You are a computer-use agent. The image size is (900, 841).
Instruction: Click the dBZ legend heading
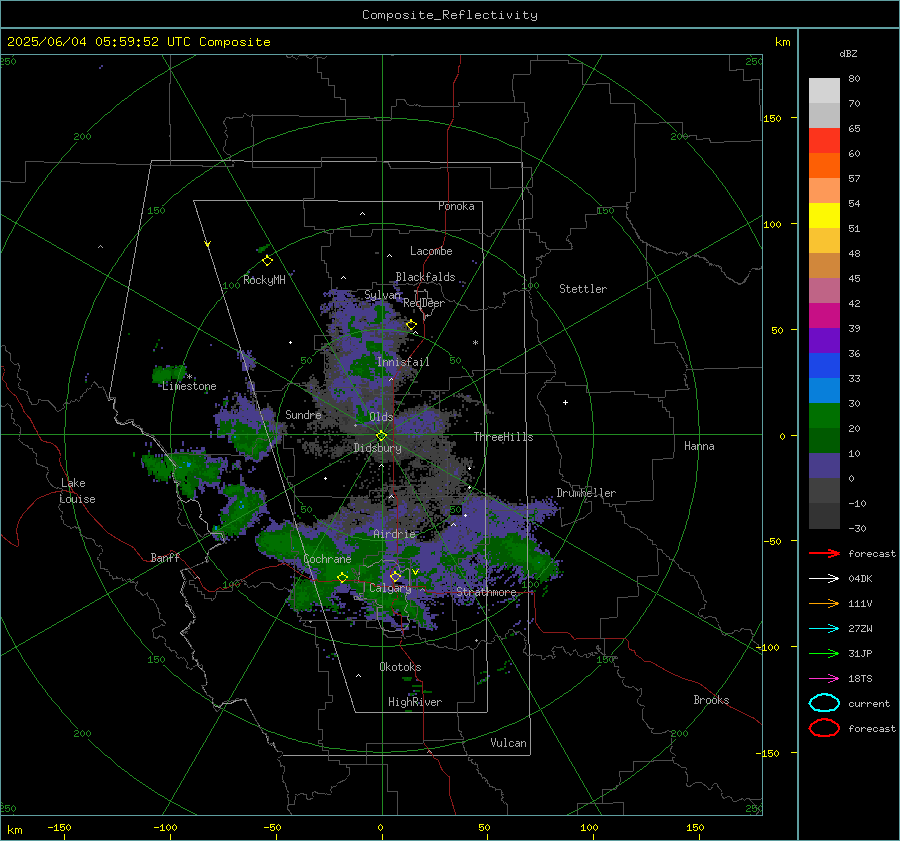point(848,53)
